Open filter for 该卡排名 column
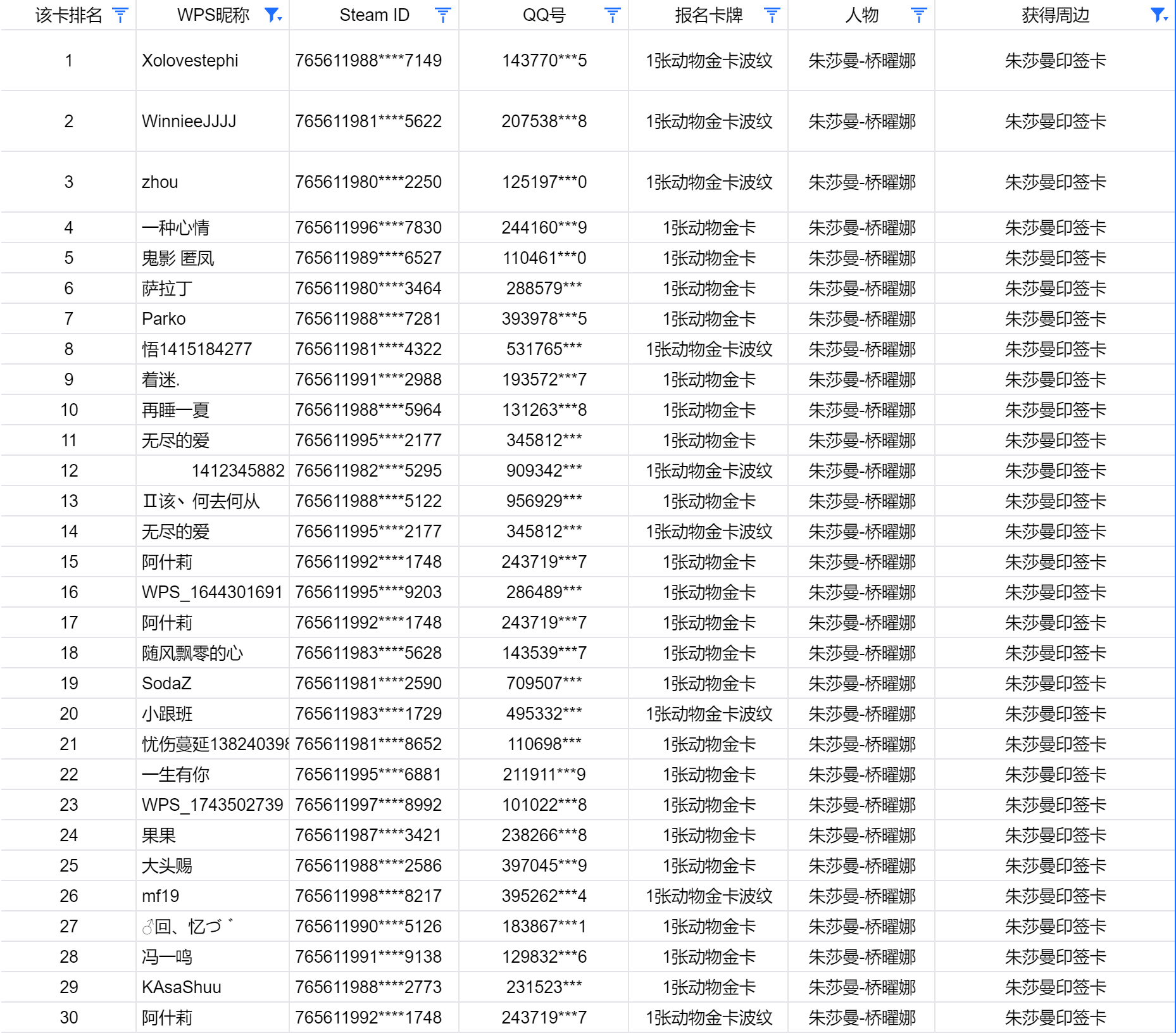 click(120, 15)
